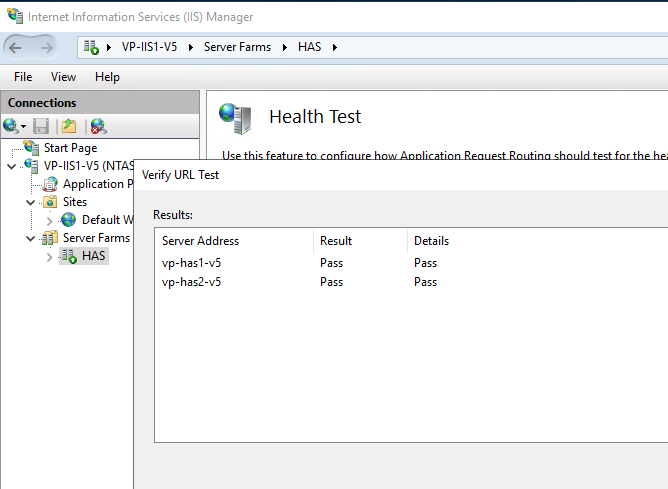Collapse the Server Farms tree node
Viewport: 668px width, 489px height.
pyautogui.click(x=31, y=238)
